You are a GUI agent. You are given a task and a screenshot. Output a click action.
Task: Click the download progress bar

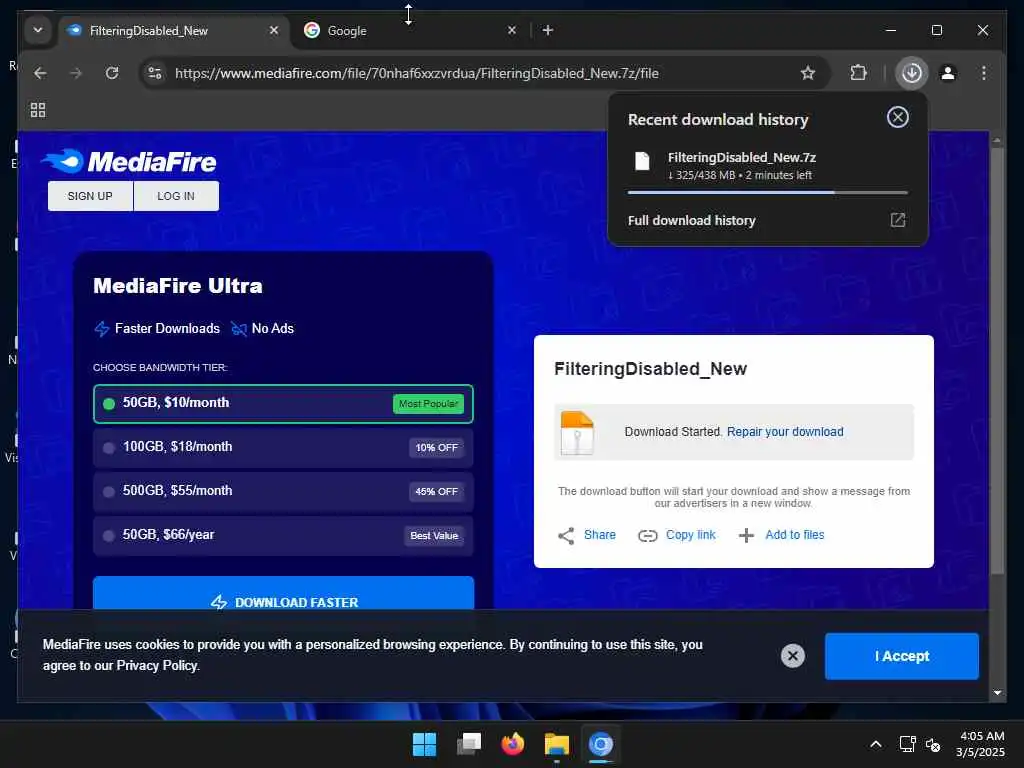click(767, 193)
